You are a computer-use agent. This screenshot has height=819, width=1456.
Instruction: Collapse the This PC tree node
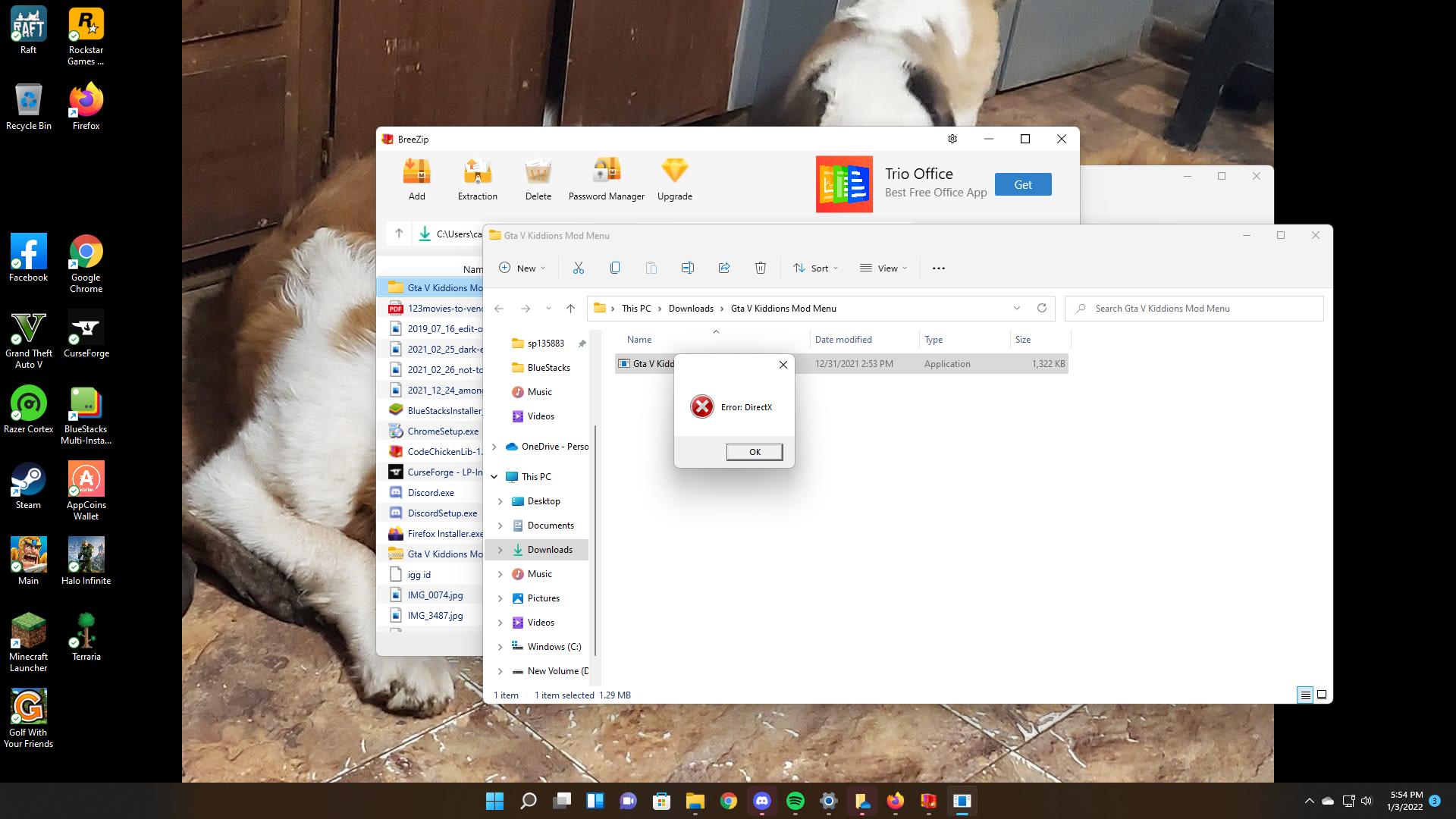(x=494, y=477)
